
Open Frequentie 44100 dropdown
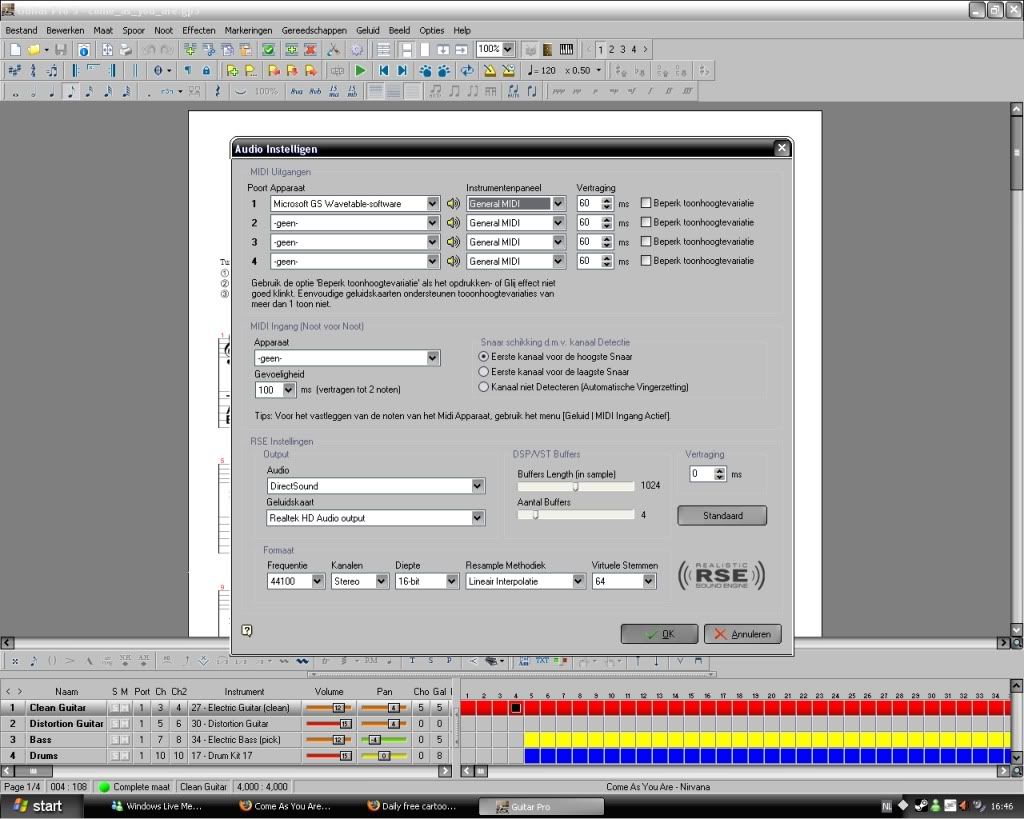pyautogui.click(x=317, y=581)
